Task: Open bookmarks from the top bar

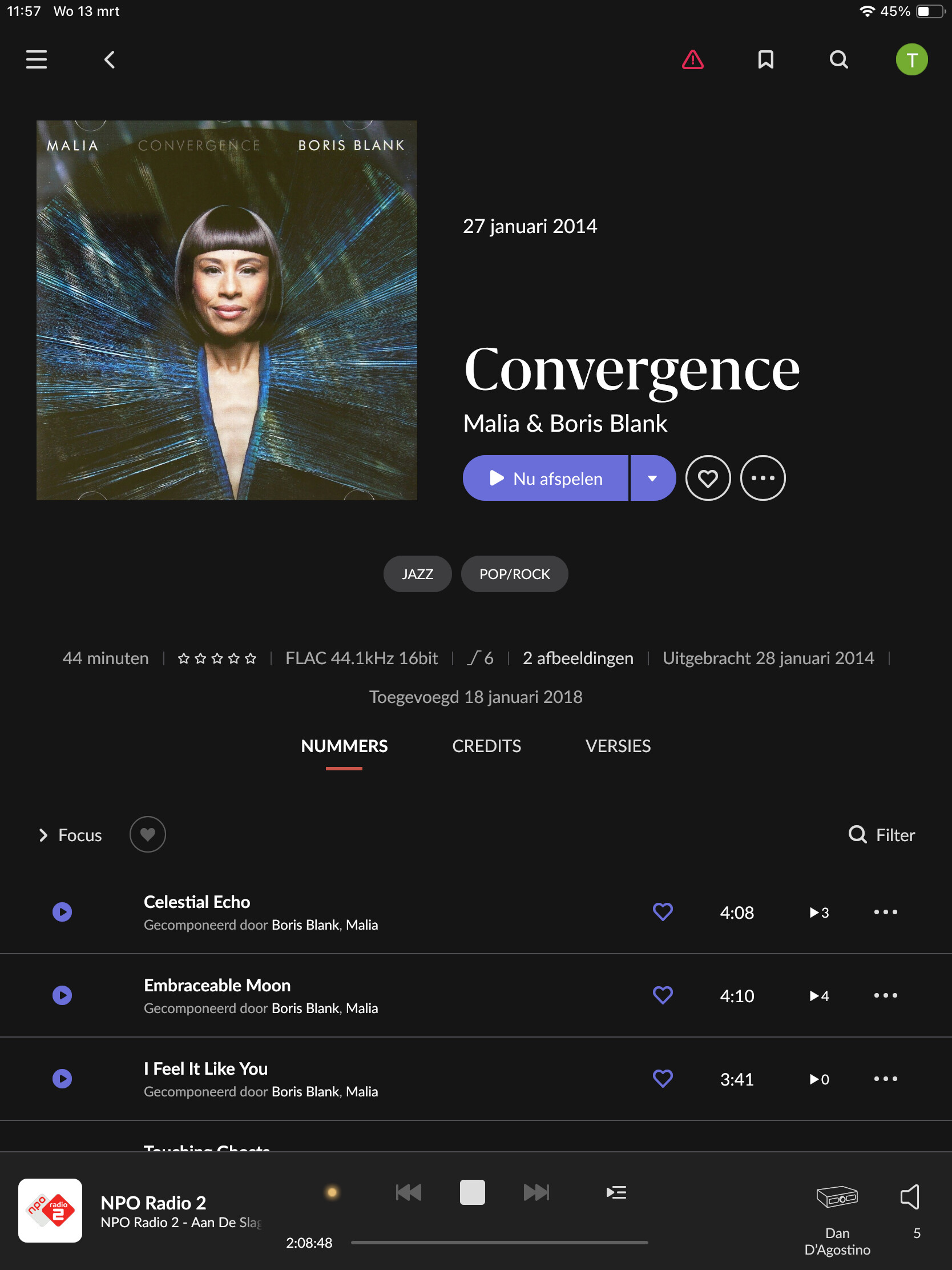Action: pos(765,59)
